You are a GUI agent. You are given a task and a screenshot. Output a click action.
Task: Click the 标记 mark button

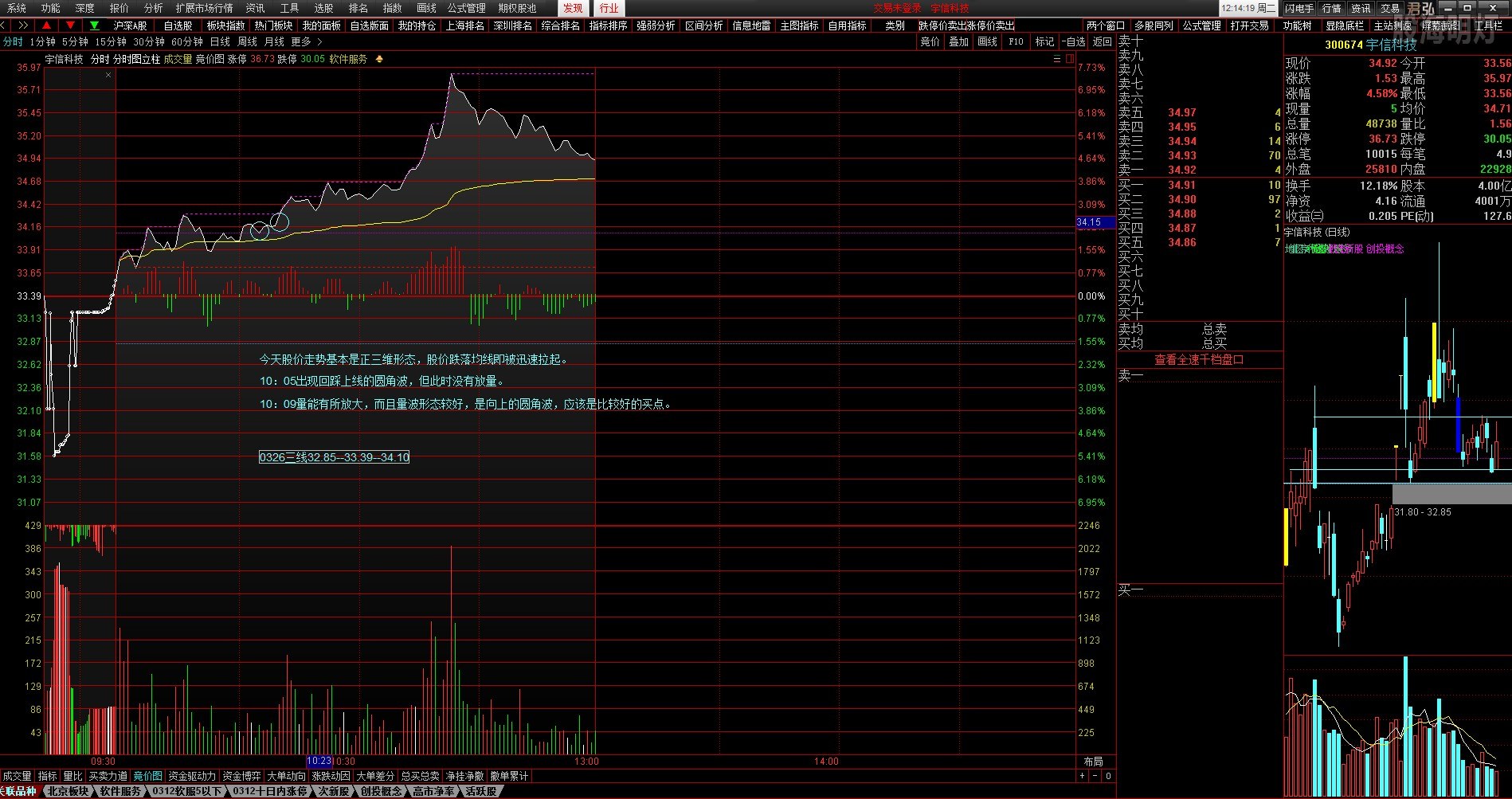pos(1044,41)
